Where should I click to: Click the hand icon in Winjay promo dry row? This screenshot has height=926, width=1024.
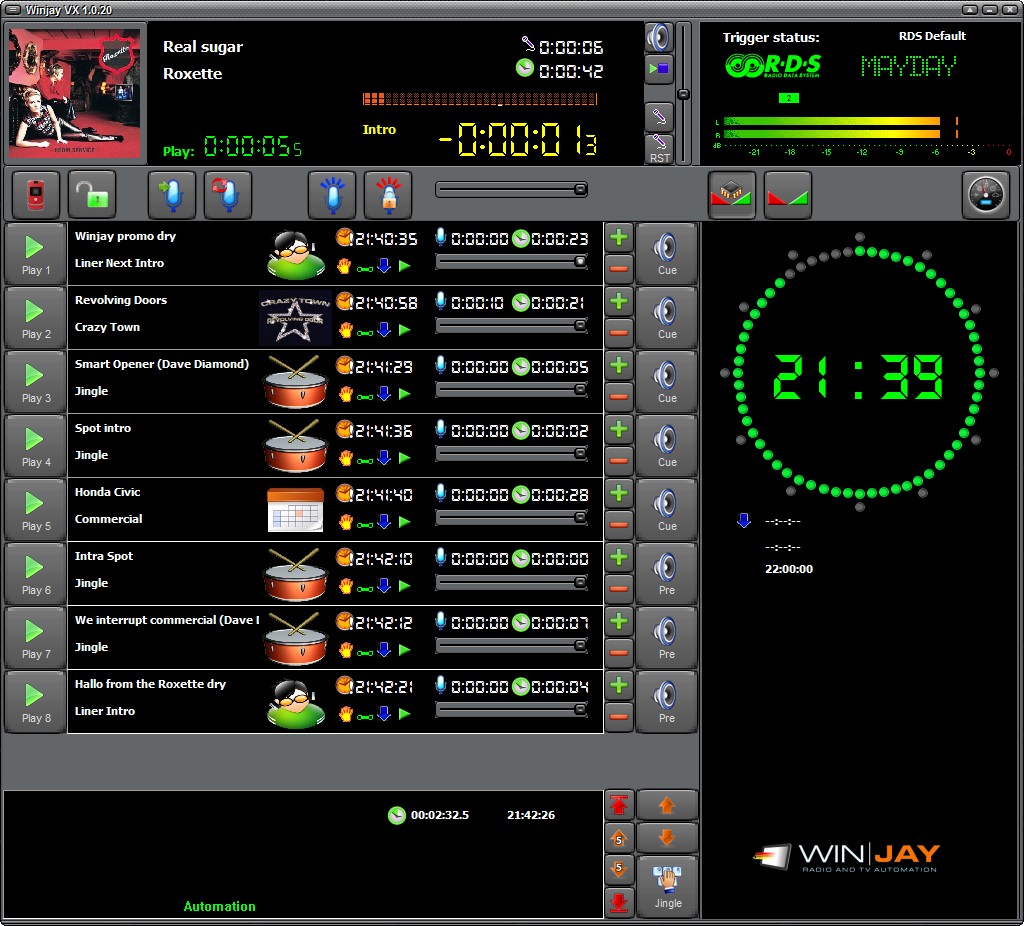345,266
